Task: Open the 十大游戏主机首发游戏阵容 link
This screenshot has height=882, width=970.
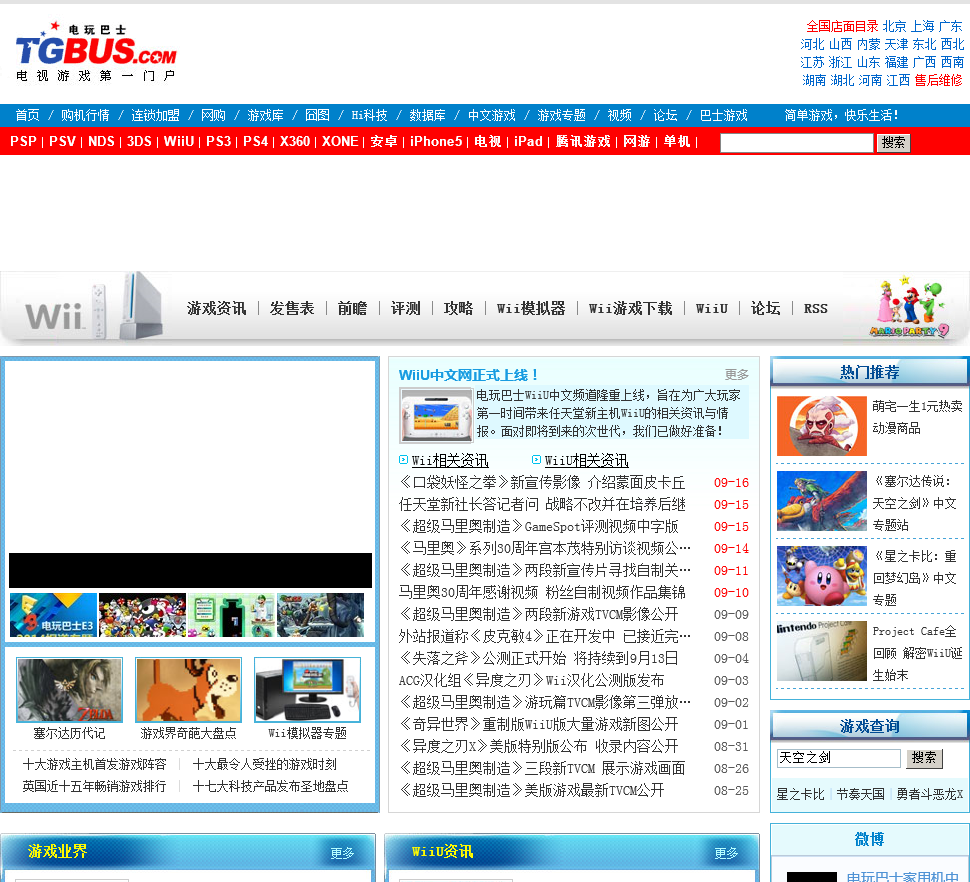Action: click(x=95, y=764)
